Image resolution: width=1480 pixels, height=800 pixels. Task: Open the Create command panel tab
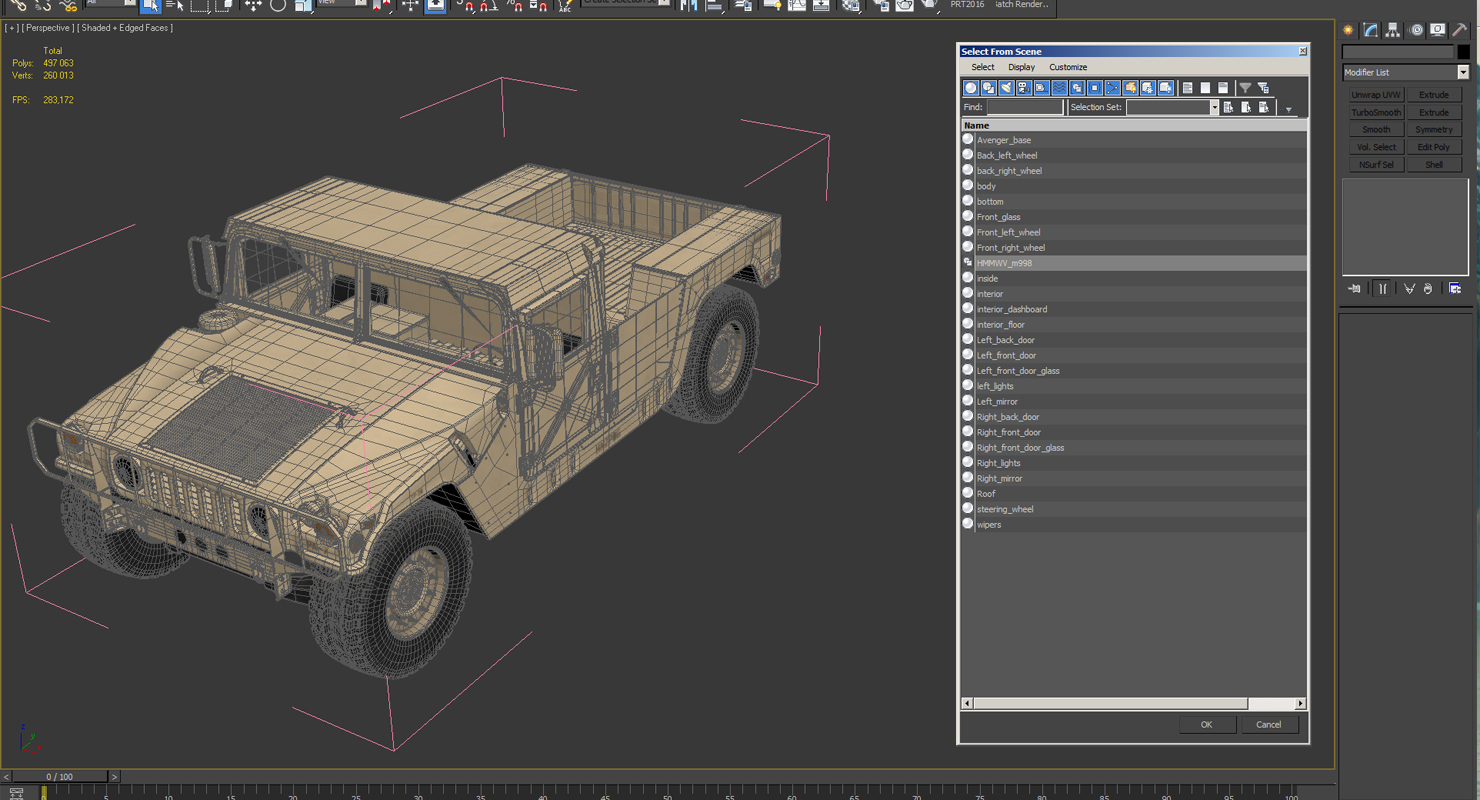click(x=1348, y=30)
